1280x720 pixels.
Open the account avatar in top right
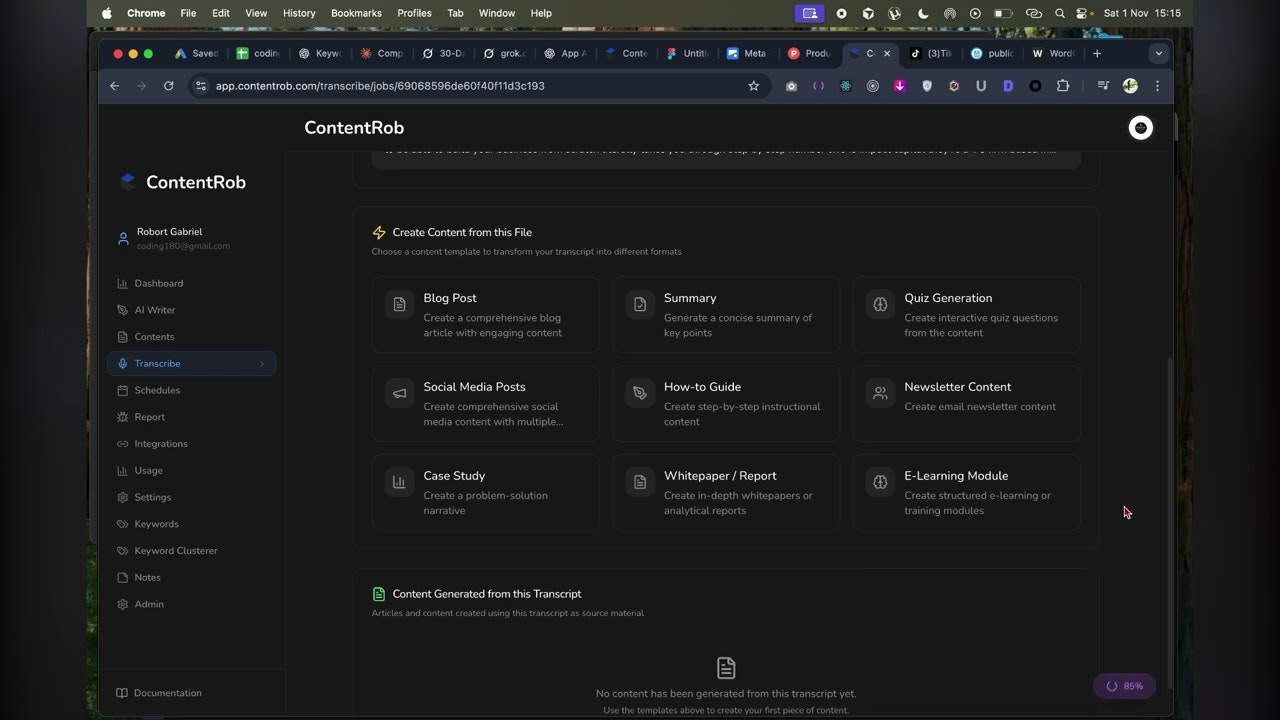1140,127
